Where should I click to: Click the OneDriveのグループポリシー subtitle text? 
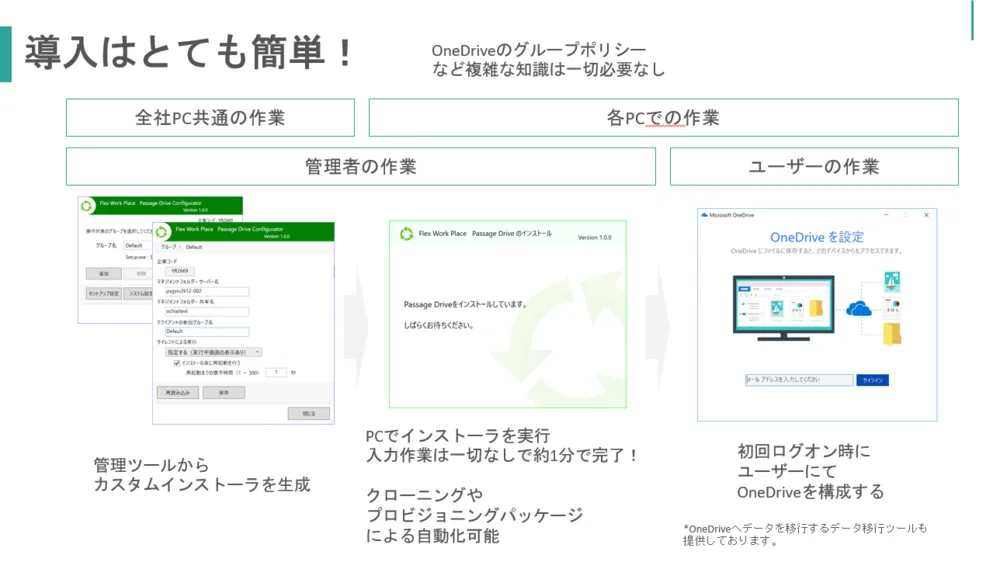539,50
